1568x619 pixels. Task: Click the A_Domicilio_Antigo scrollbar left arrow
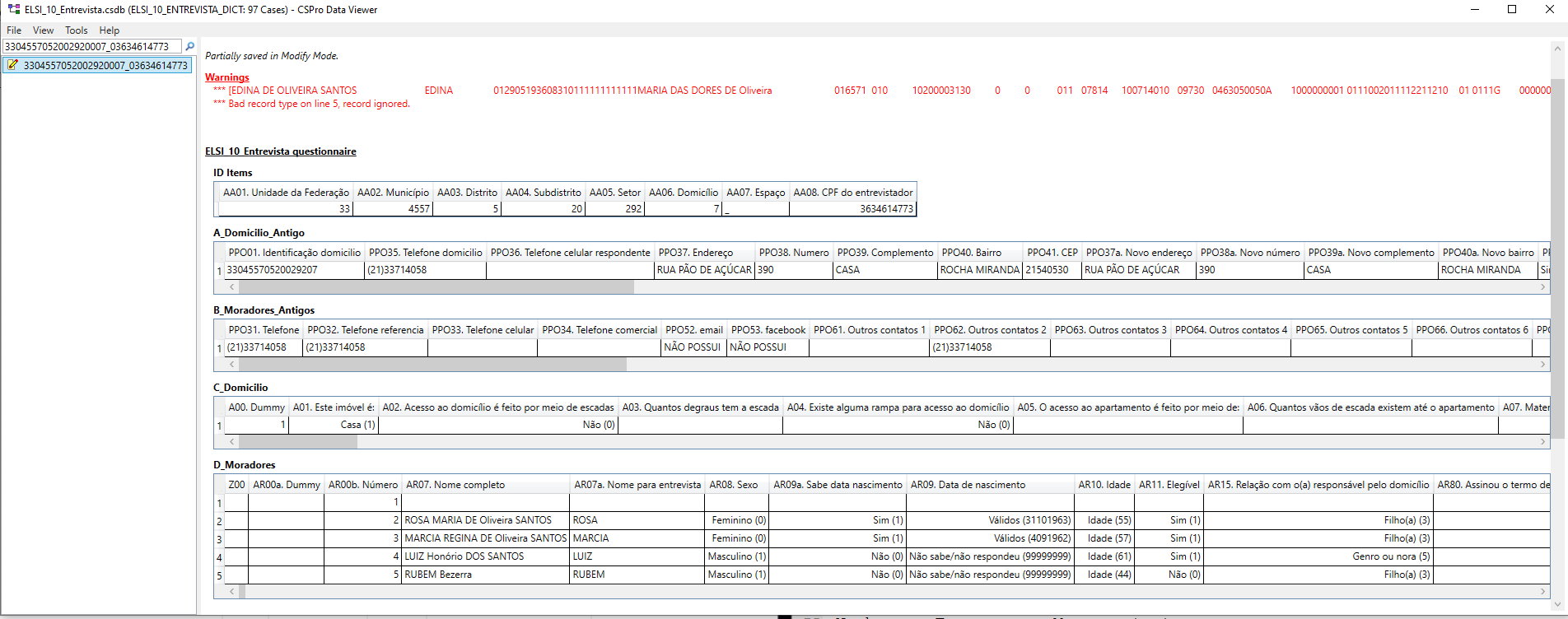pos(232,287)
